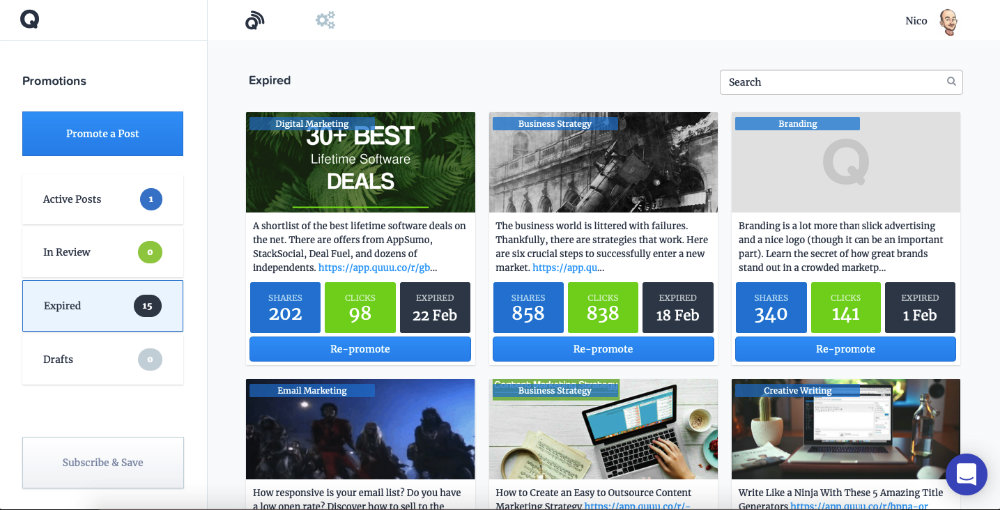
Task: Focus the Search input field
Action: point(841,82)
